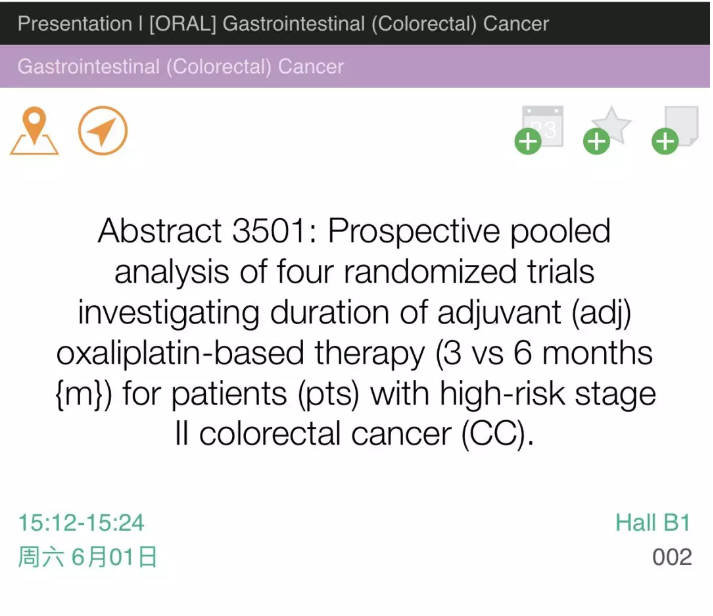This screenshot has height=616, width=713.
Task: Tap the 15:12-15:24 time label
Action: [81, 523]
